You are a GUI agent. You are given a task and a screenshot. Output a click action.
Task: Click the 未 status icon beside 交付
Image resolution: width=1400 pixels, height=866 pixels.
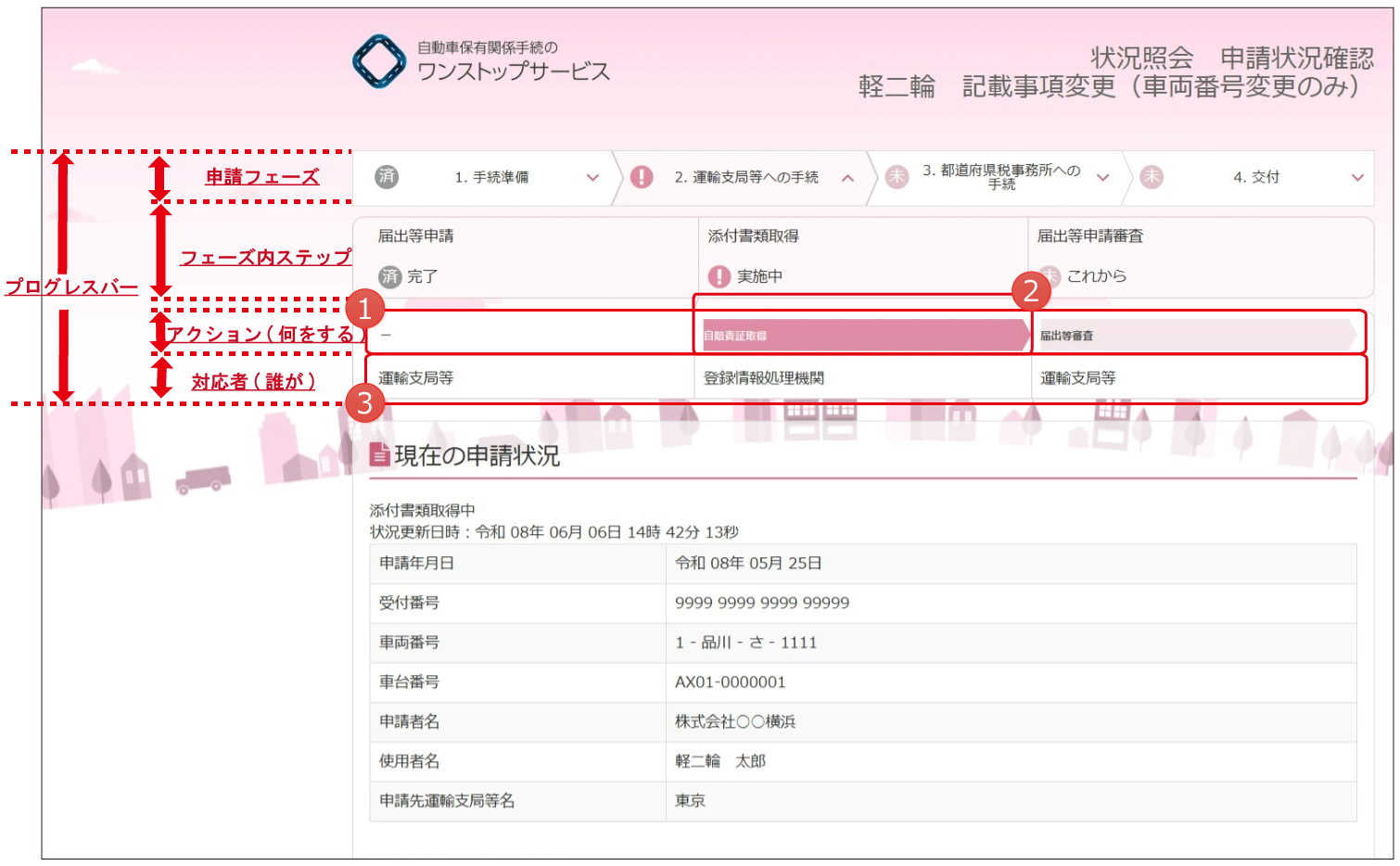[x=1152, y=176]
